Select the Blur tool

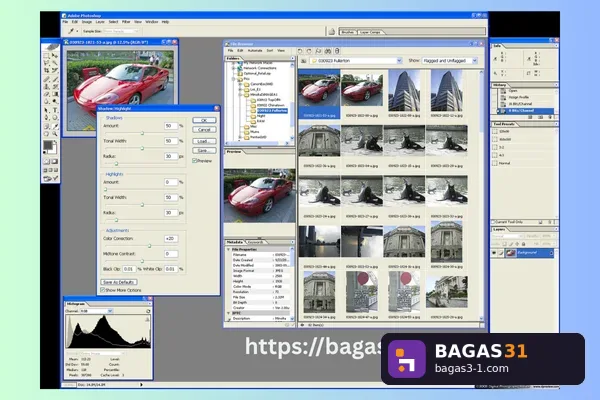pos(46,101)
